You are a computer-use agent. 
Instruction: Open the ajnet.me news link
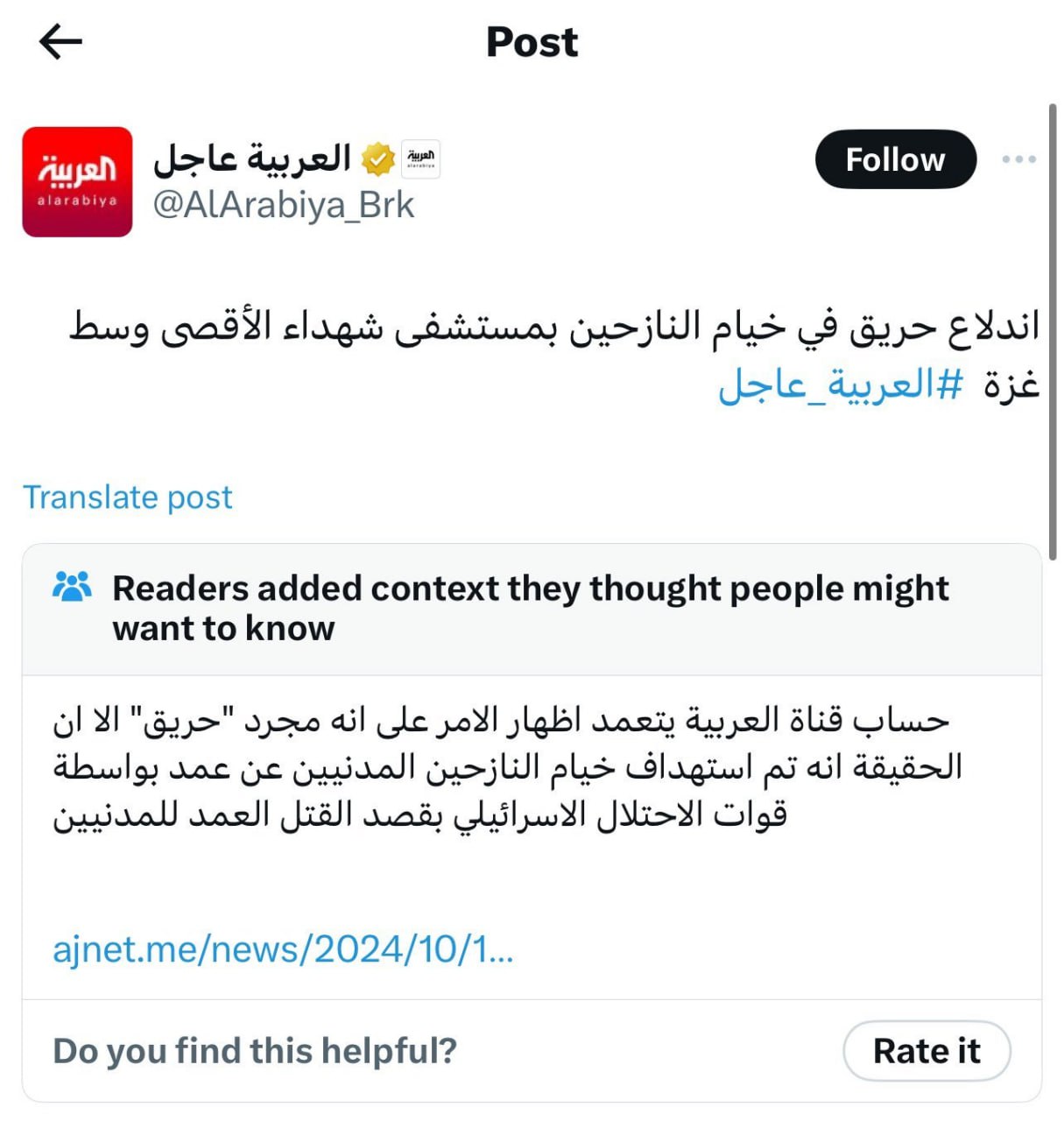point(283,948)
